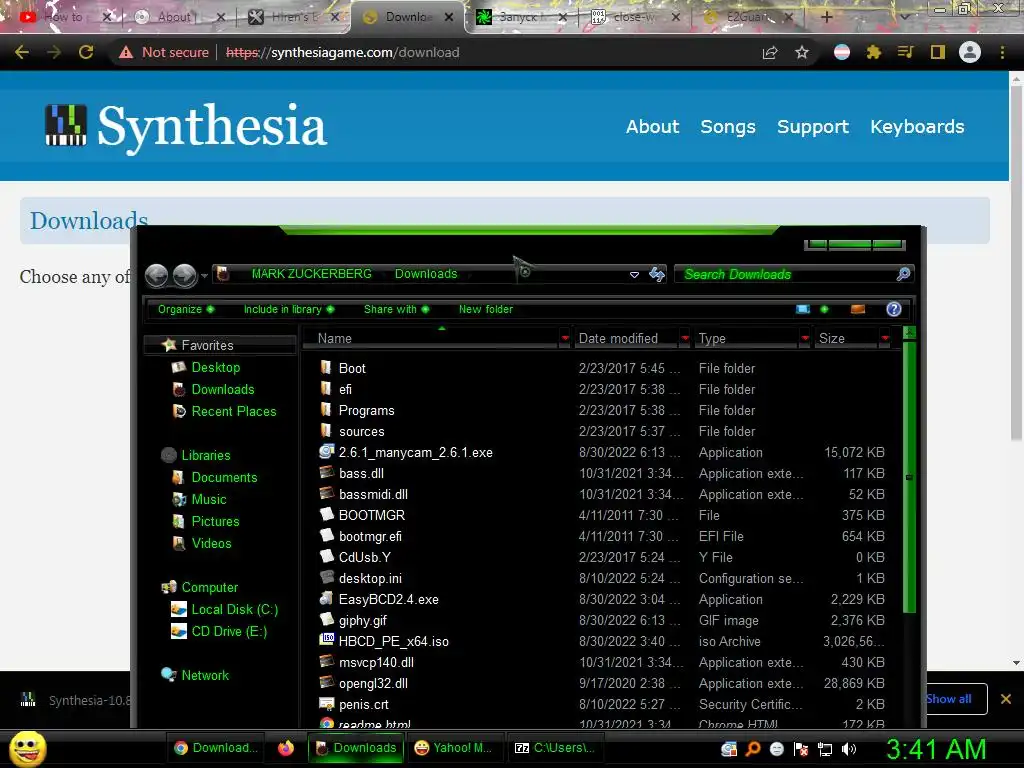Switch to the Hiren's browser tab
The height and width of the screenshot is (768, 1024).
294,17
